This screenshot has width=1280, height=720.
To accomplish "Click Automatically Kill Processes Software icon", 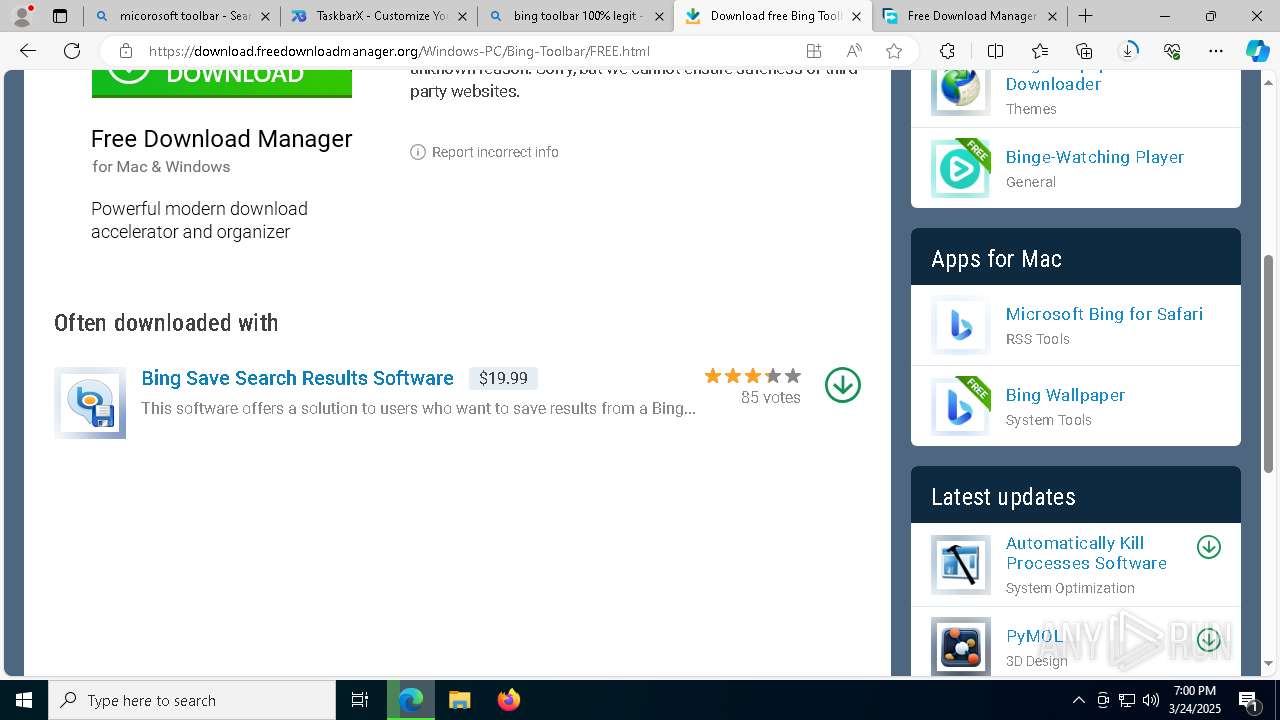I will point(961,565).
